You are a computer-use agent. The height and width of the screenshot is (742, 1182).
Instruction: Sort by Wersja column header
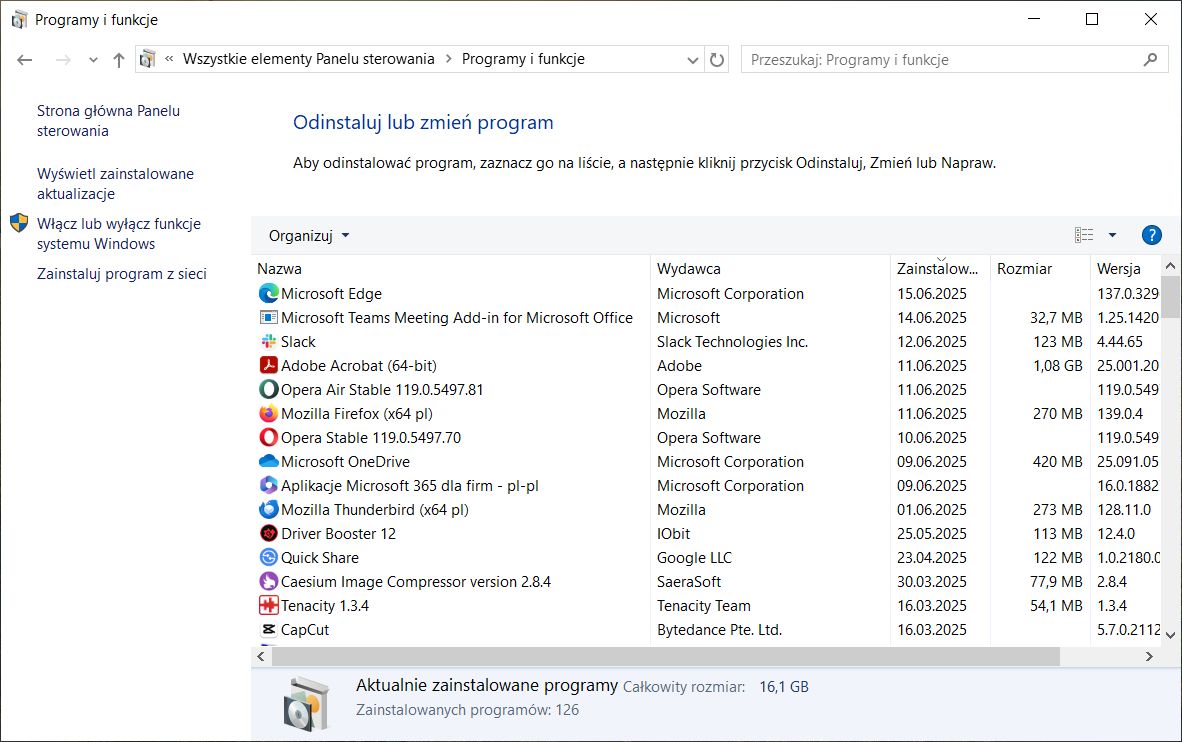point(1125,268)
